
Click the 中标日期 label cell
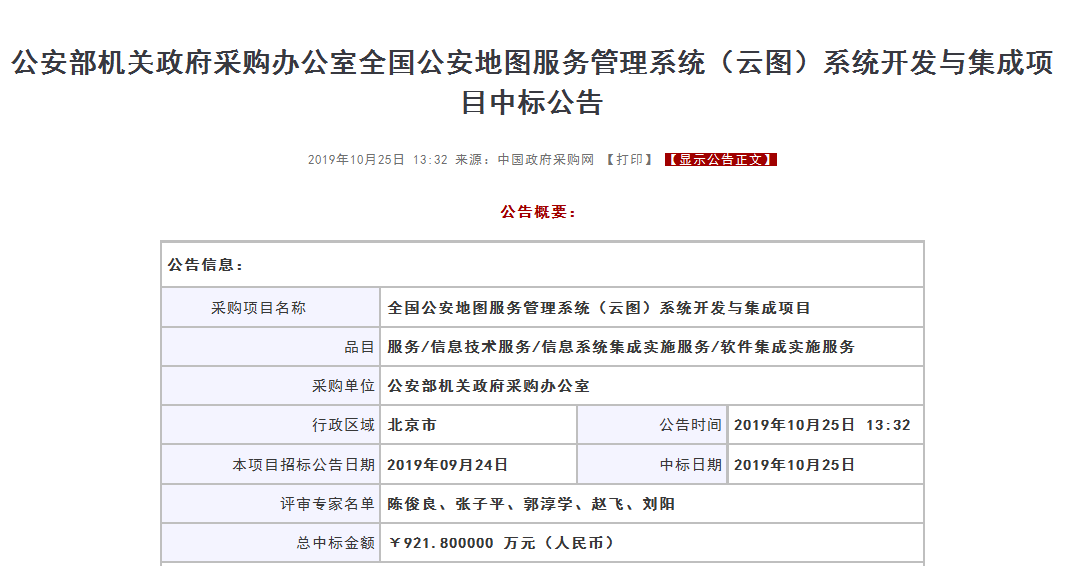[652, 465]
